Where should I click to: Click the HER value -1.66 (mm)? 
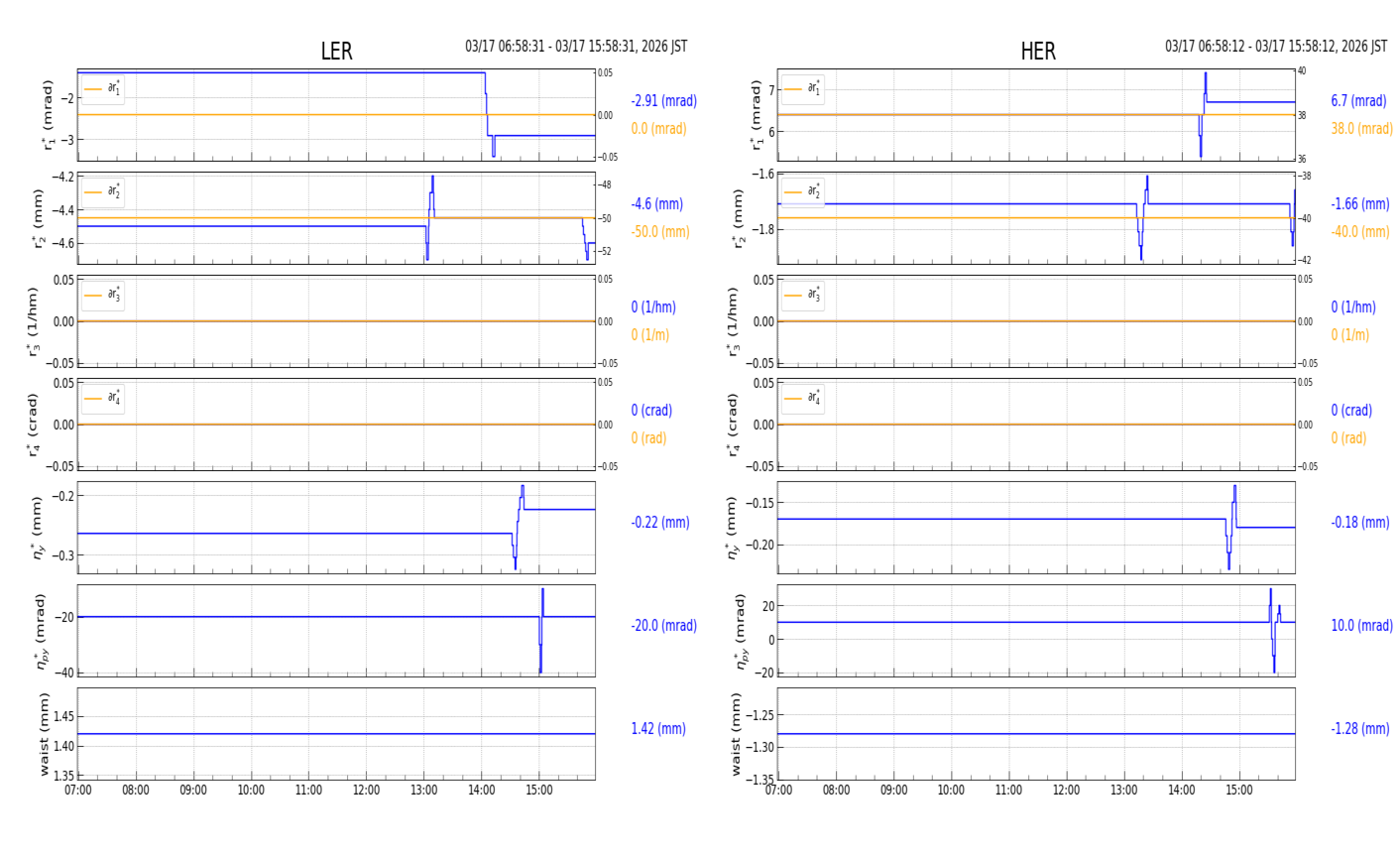click(x=1360, y=204)
